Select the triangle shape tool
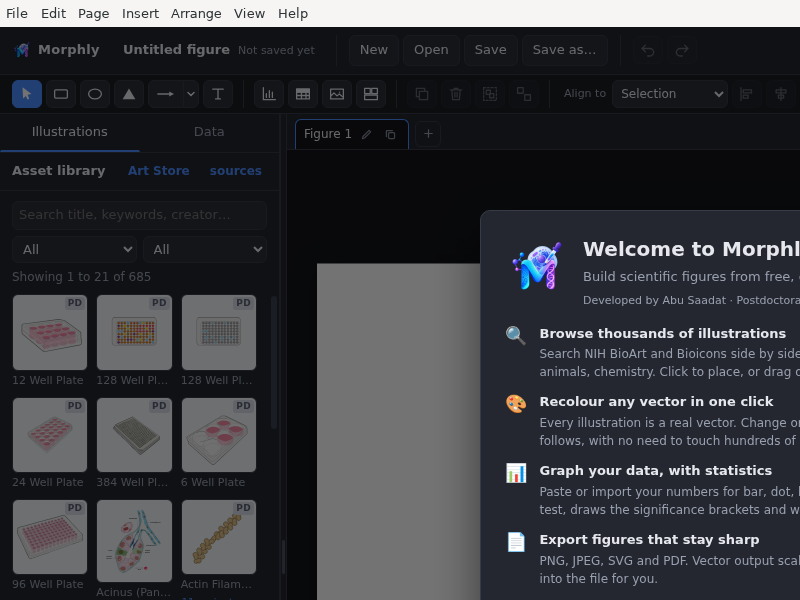 point(129,94)
